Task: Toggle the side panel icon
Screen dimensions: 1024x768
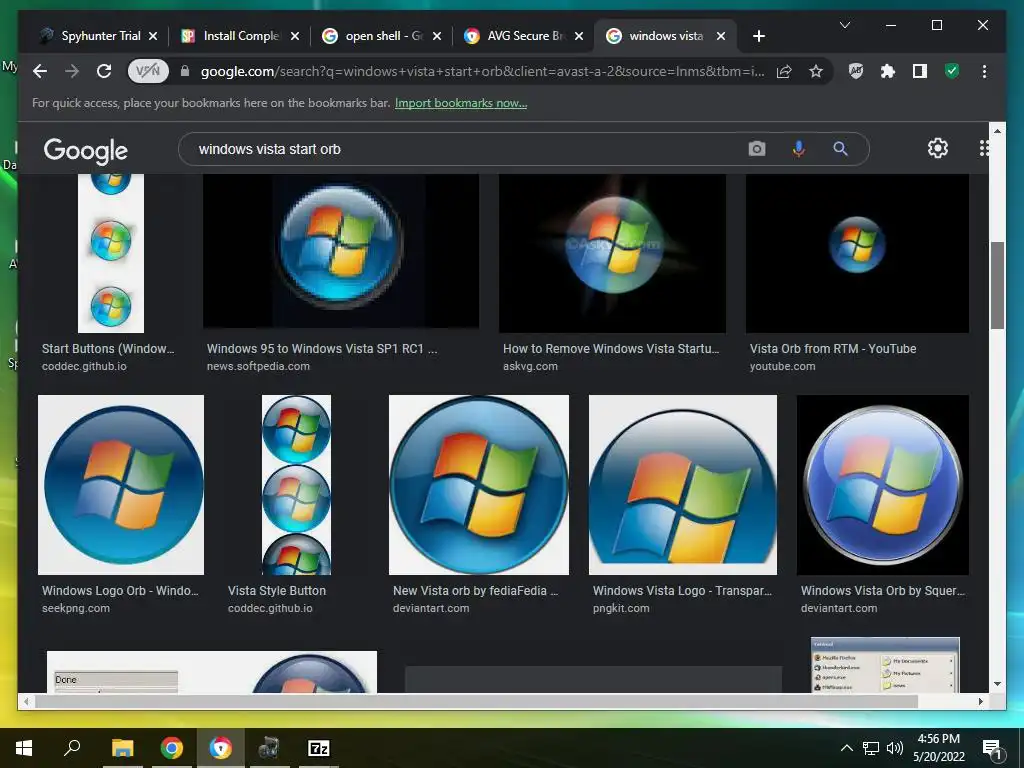Action: pyautogui.click(x=920, y=71)
